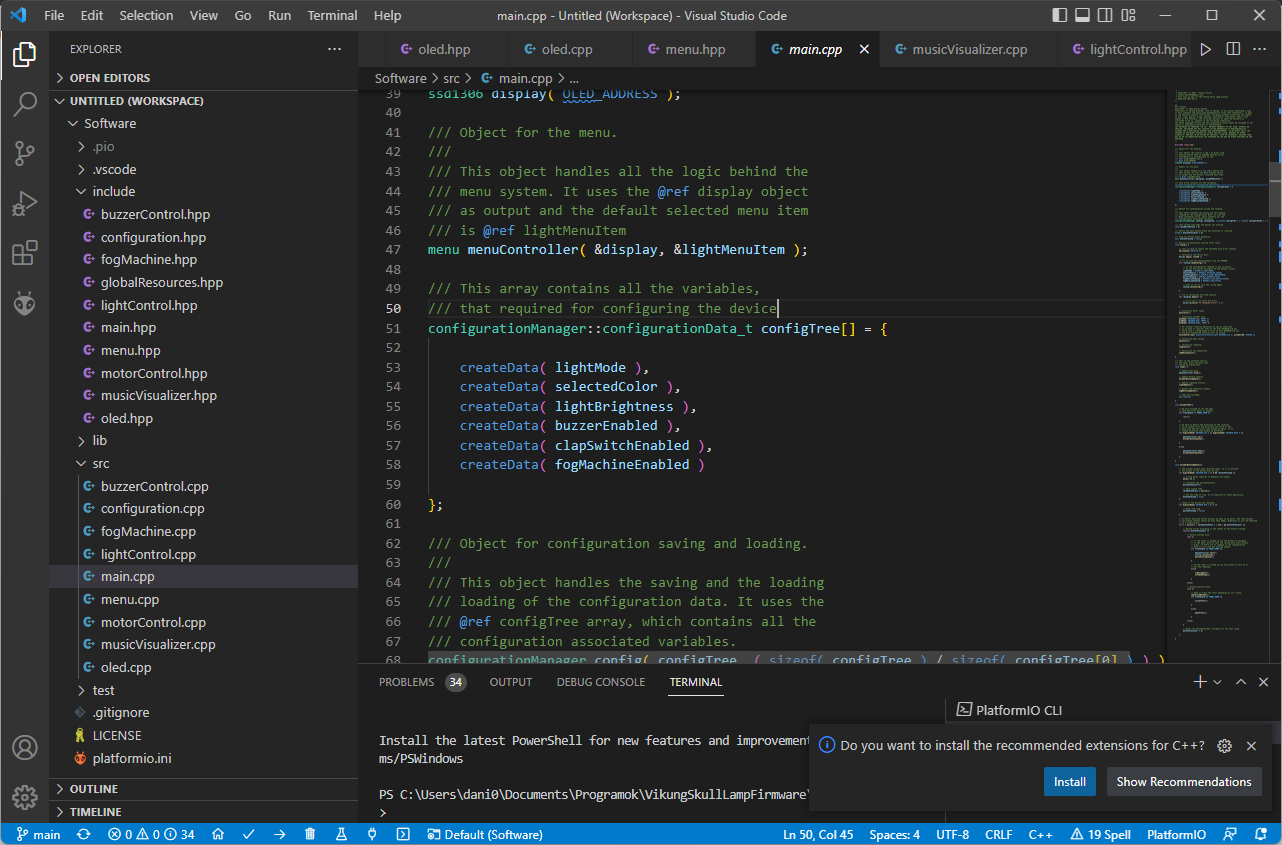The width and height of the screenshot is (1282, 845).
Task: Click Install in the C++ extensions notification
Action: click(x=1069, y=782)
